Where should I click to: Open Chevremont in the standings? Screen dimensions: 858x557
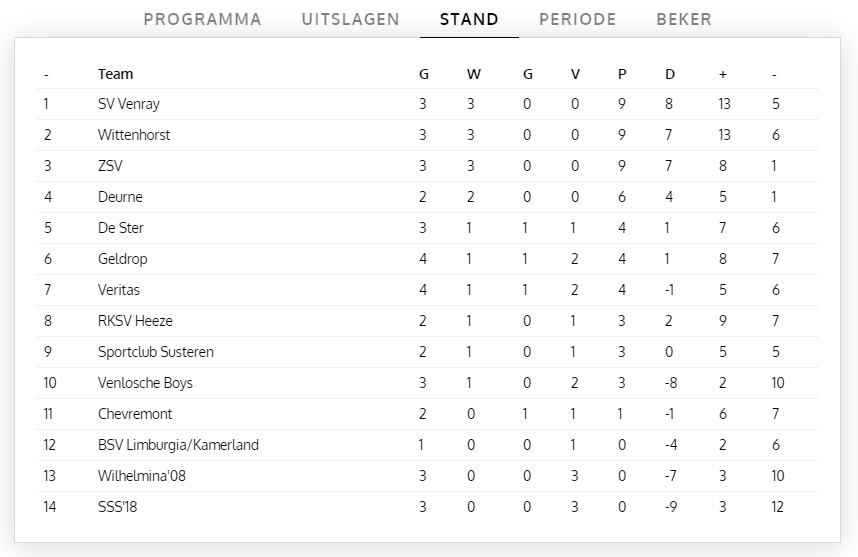click(134, 414)
